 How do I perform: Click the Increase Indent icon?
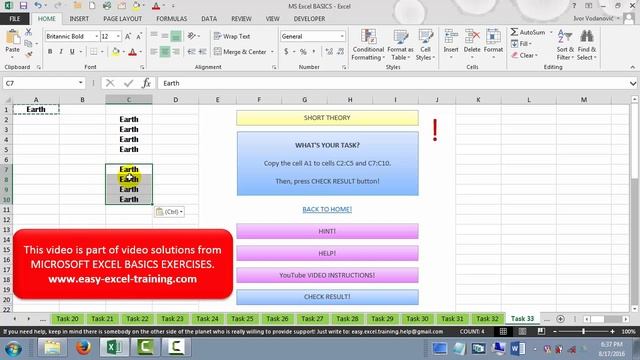tap(202, 51)
